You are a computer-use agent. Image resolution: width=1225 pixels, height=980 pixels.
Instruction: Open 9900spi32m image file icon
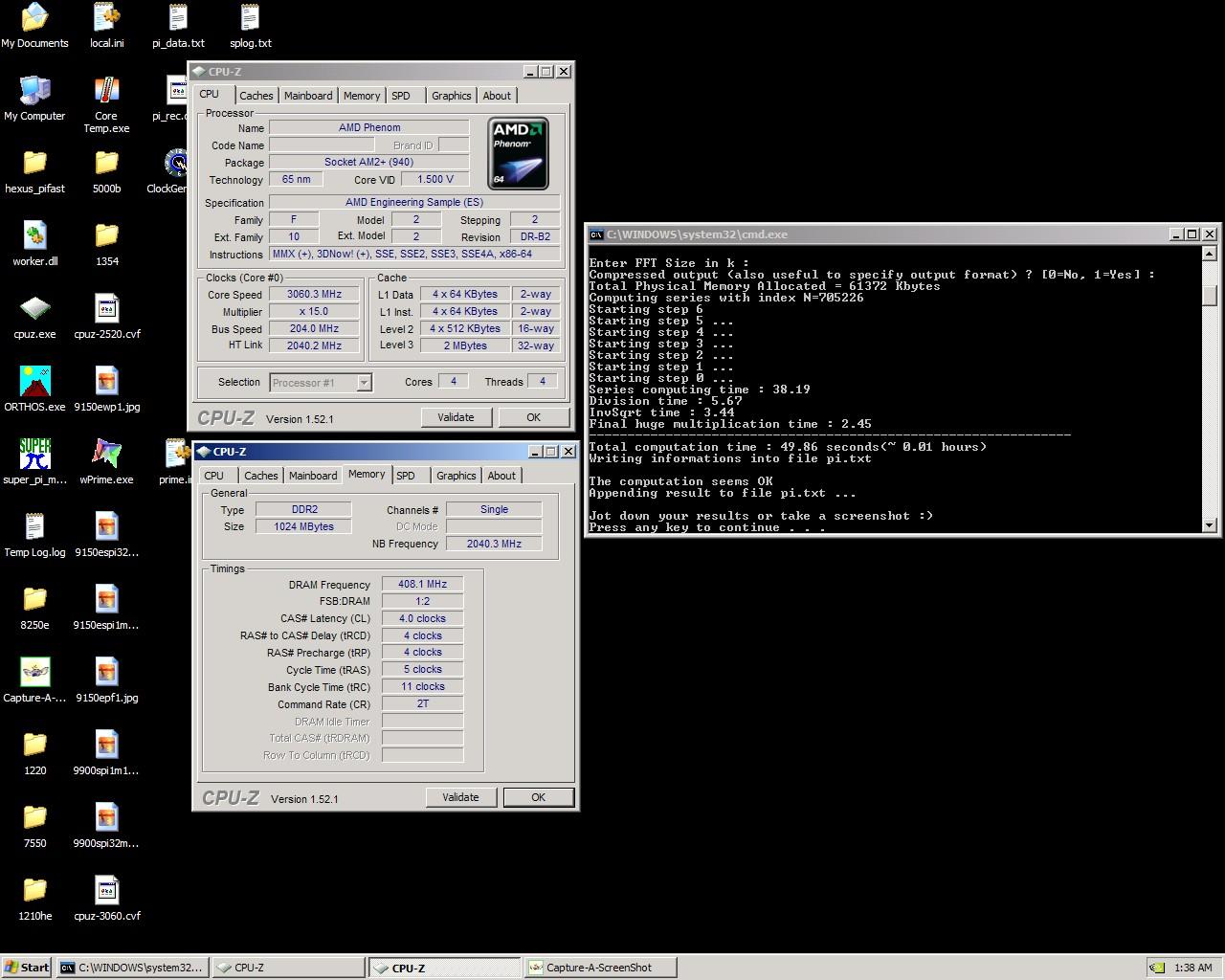click(x=106, y=825)
